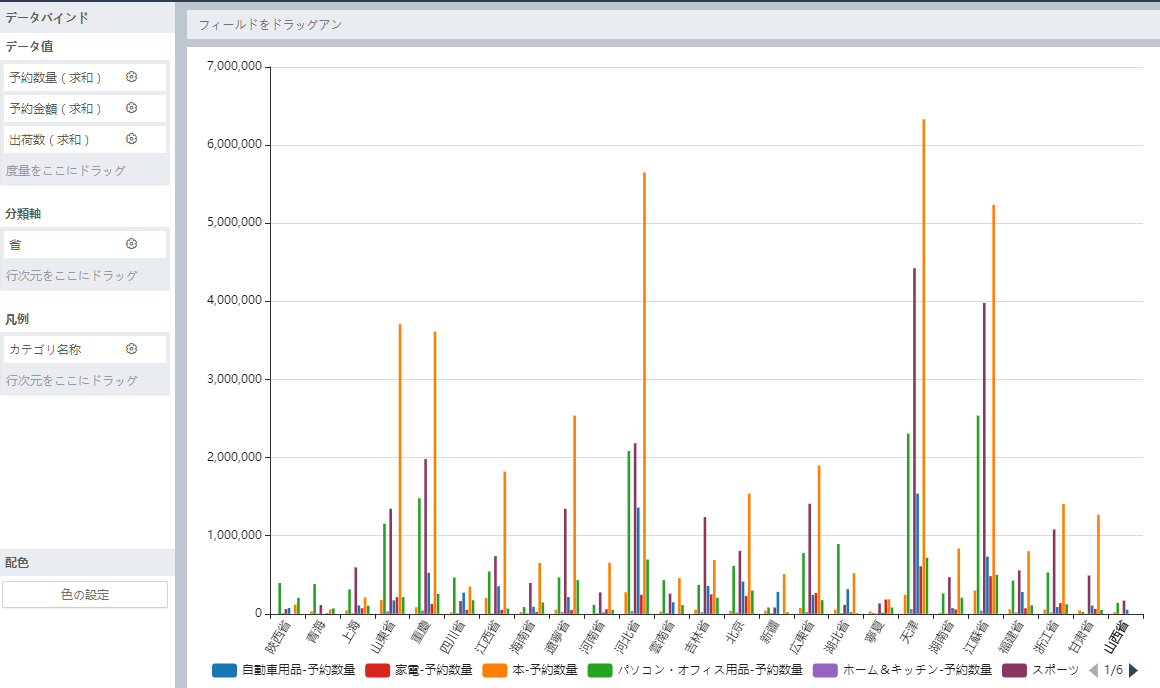Image resolution: width=1160 pixels, height=688 pixels.
Task: Click the tall orange bar for 天津
Action: pos(923,366)
